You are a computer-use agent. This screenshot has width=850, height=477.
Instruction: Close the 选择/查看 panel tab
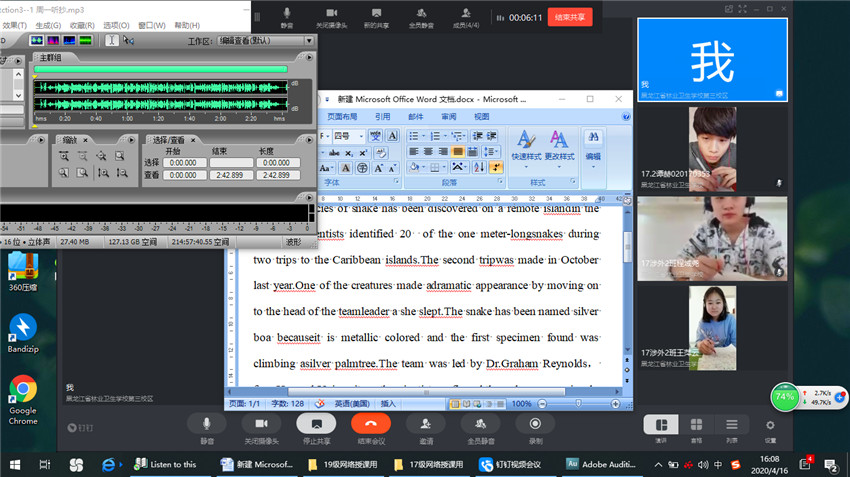[x=192, y=140]
